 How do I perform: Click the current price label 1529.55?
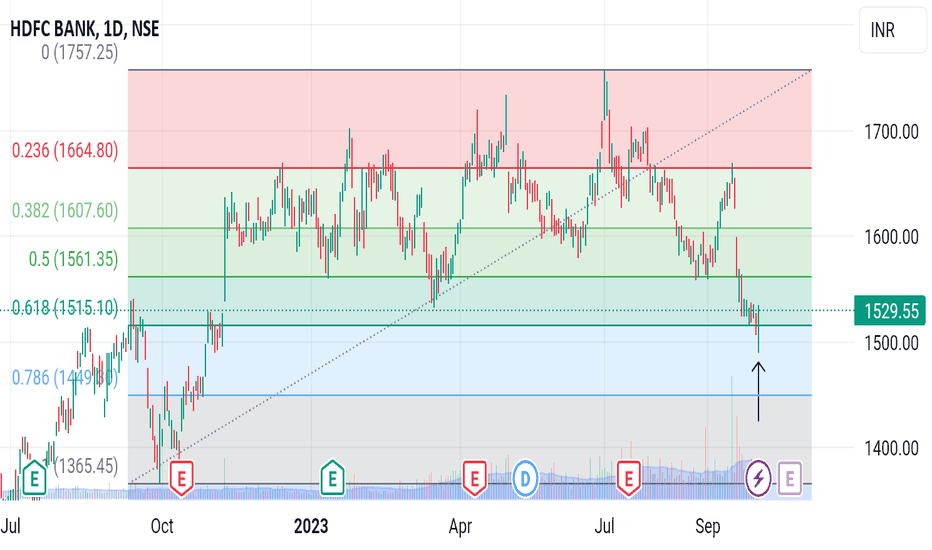pyautogui.click(x=890, y=310)
